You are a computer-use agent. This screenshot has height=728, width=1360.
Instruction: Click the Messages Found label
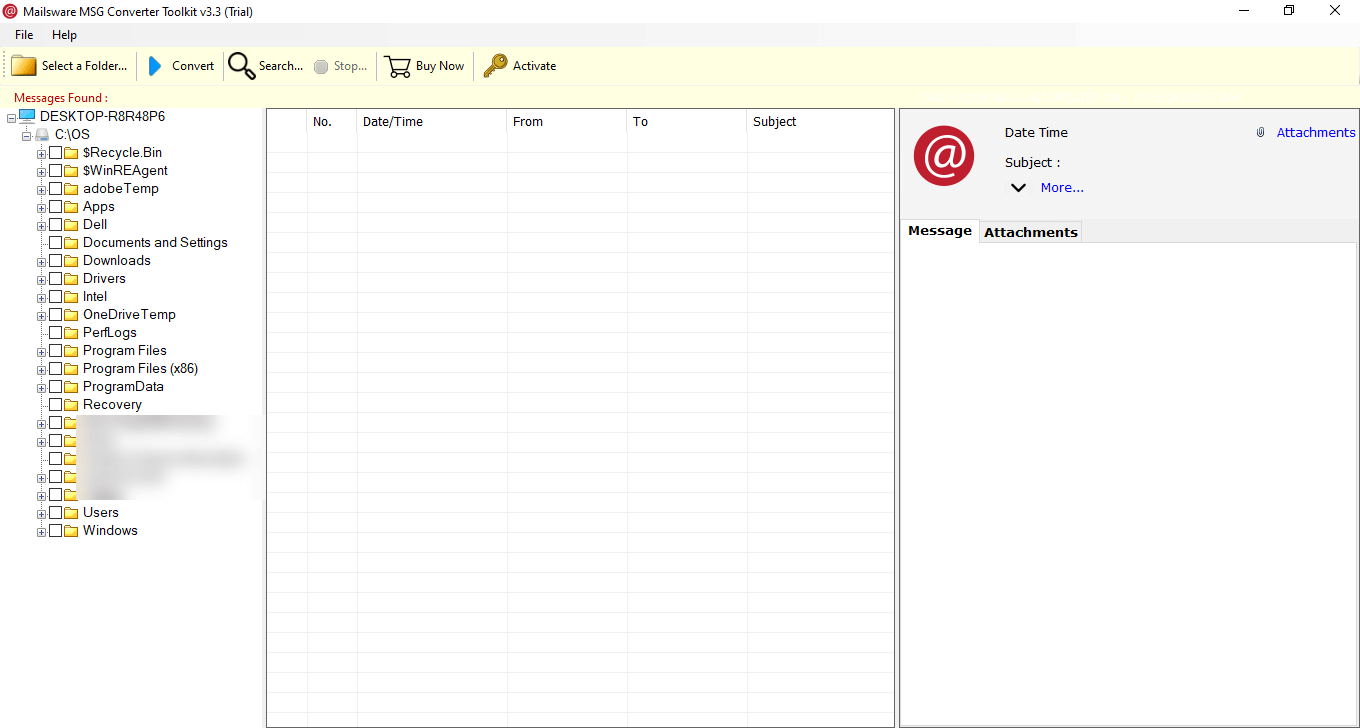[x=61, y=98]
